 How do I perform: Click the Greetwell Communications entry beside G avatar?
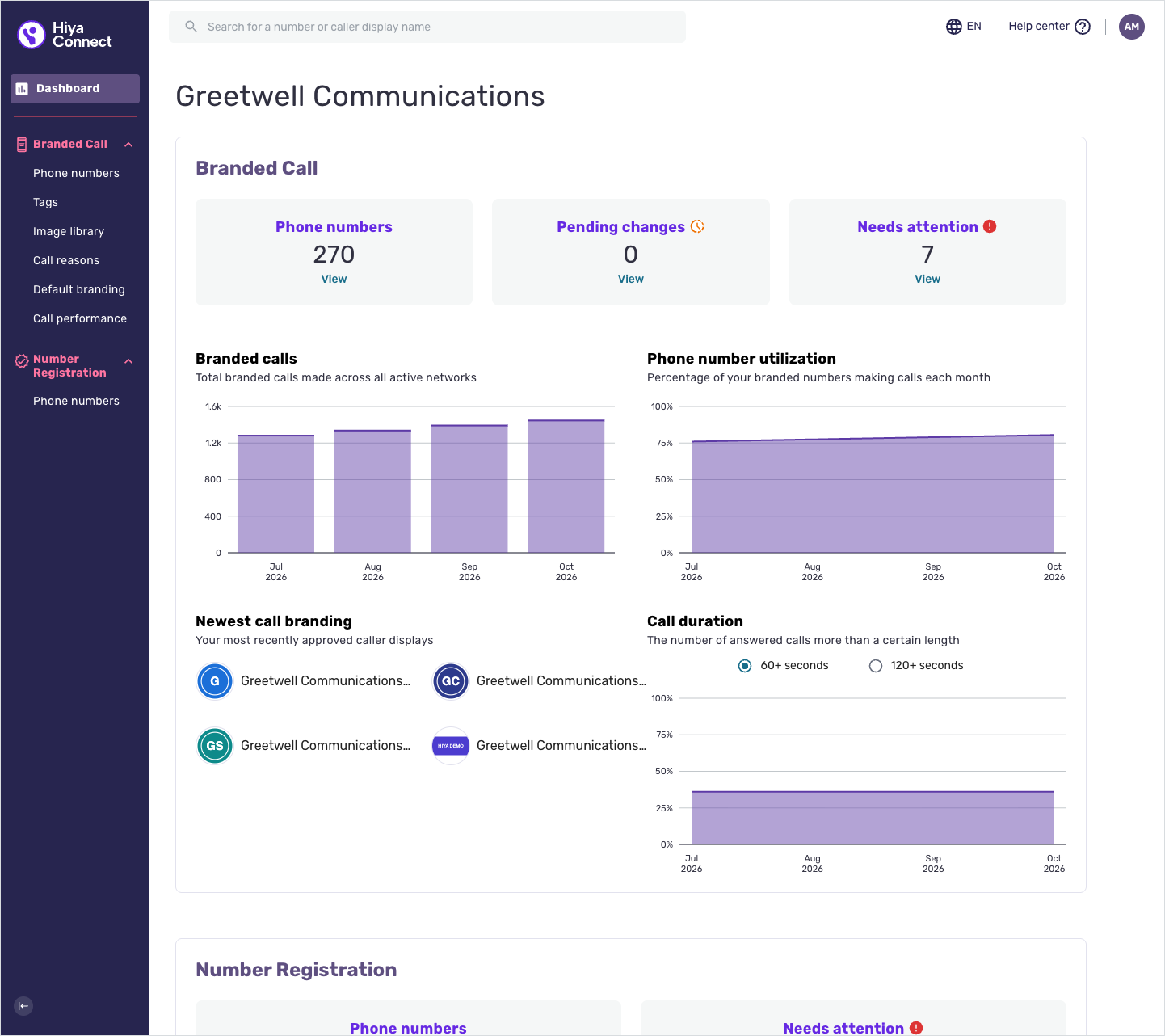click(x=326, y=681)
